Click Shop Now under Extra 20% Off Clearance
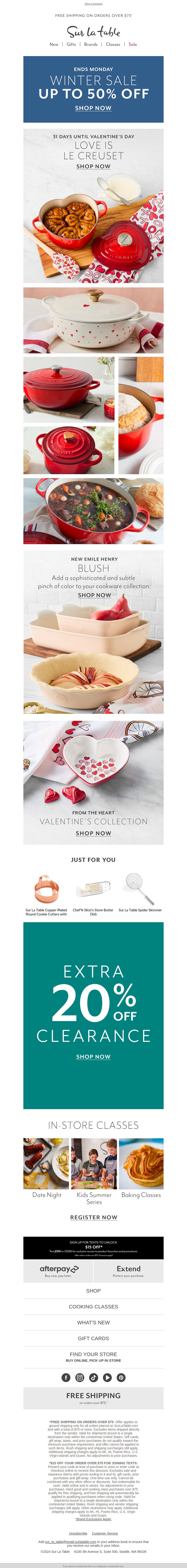The image size is (187, 1568). click(x=93, y=1057)
